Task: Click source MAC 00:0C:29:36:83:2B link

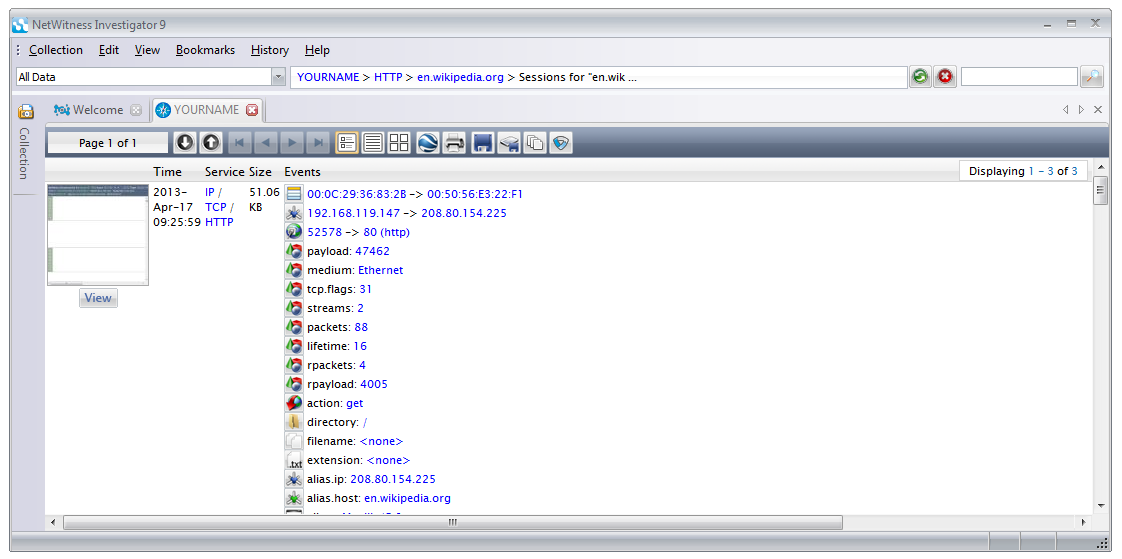Action: 356,194
